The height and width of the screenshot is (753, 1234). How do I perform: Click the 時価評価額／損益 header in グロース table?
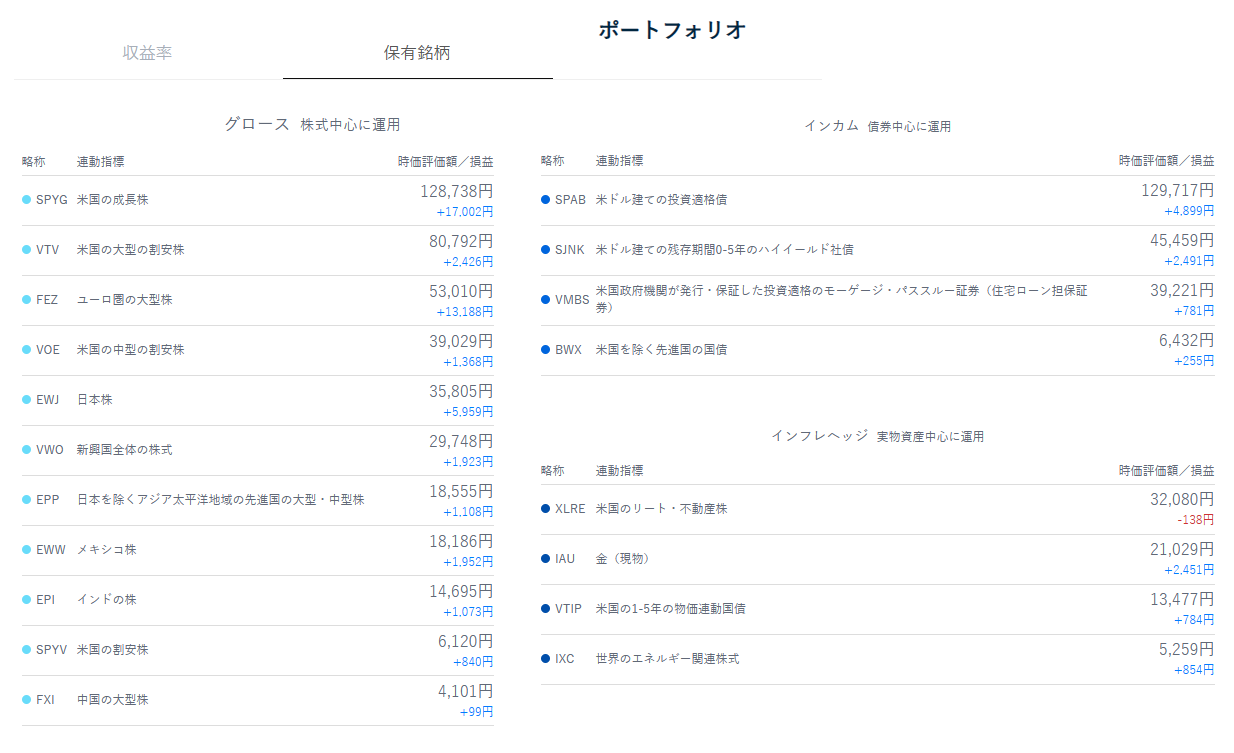(445, 161)
